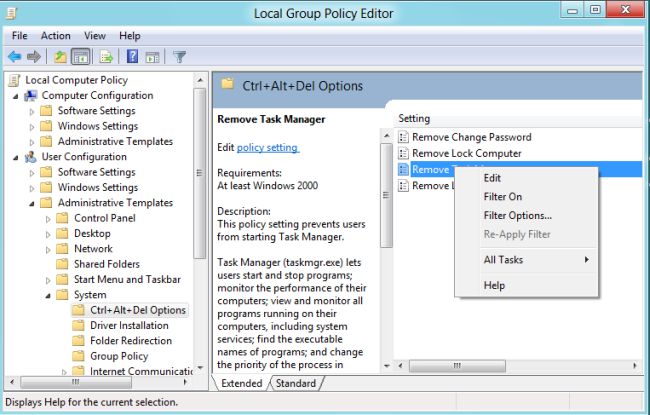The width and height of the screenshot is (650, 415).
Task: Open the Help menu in menu bar
Action: coord(130,36)
